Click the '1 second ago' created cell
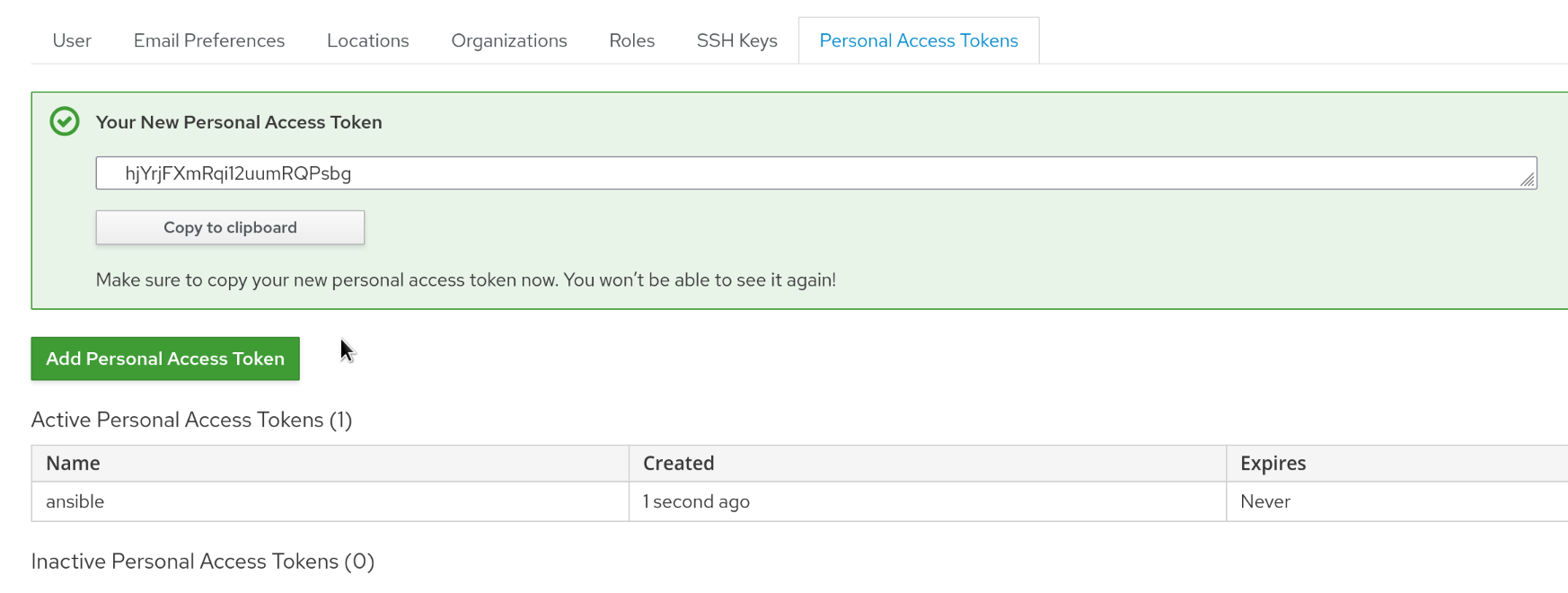Image resolution: width=1568 pixels, height=593 pixels. (x=928, y=501)
